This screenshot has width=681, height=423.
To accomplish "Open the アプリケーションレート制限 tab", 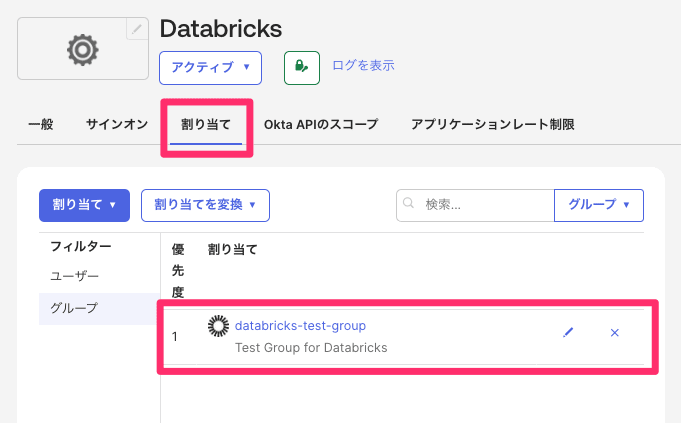I will pos(493,125).
